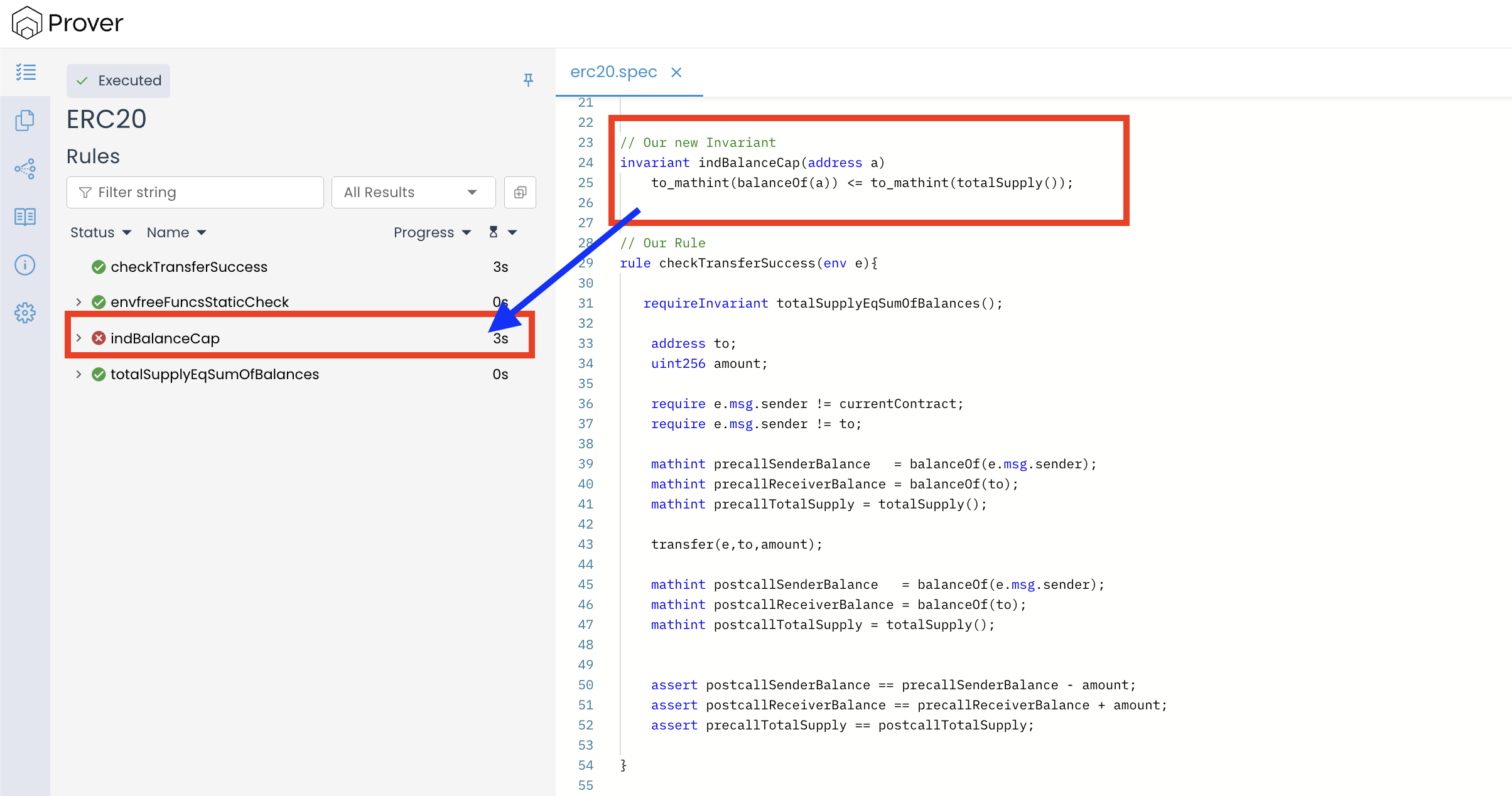Pin the rules panel

click(x=528, y=80)
